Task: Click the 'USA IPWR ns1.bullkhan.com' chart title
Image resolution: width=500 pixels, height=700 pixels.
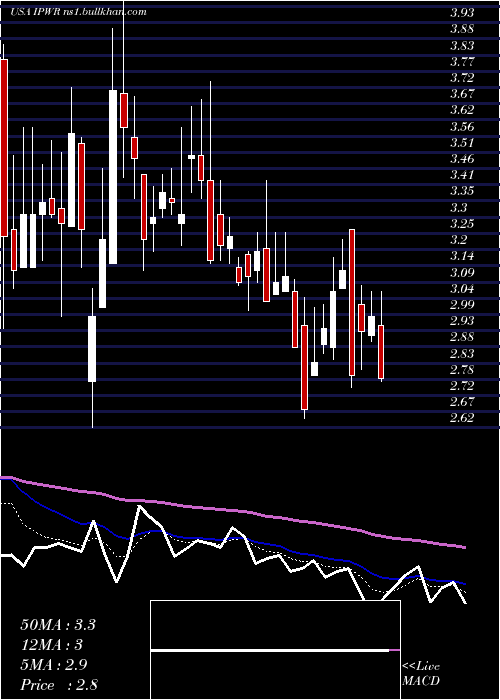Action: pos(78,12)
